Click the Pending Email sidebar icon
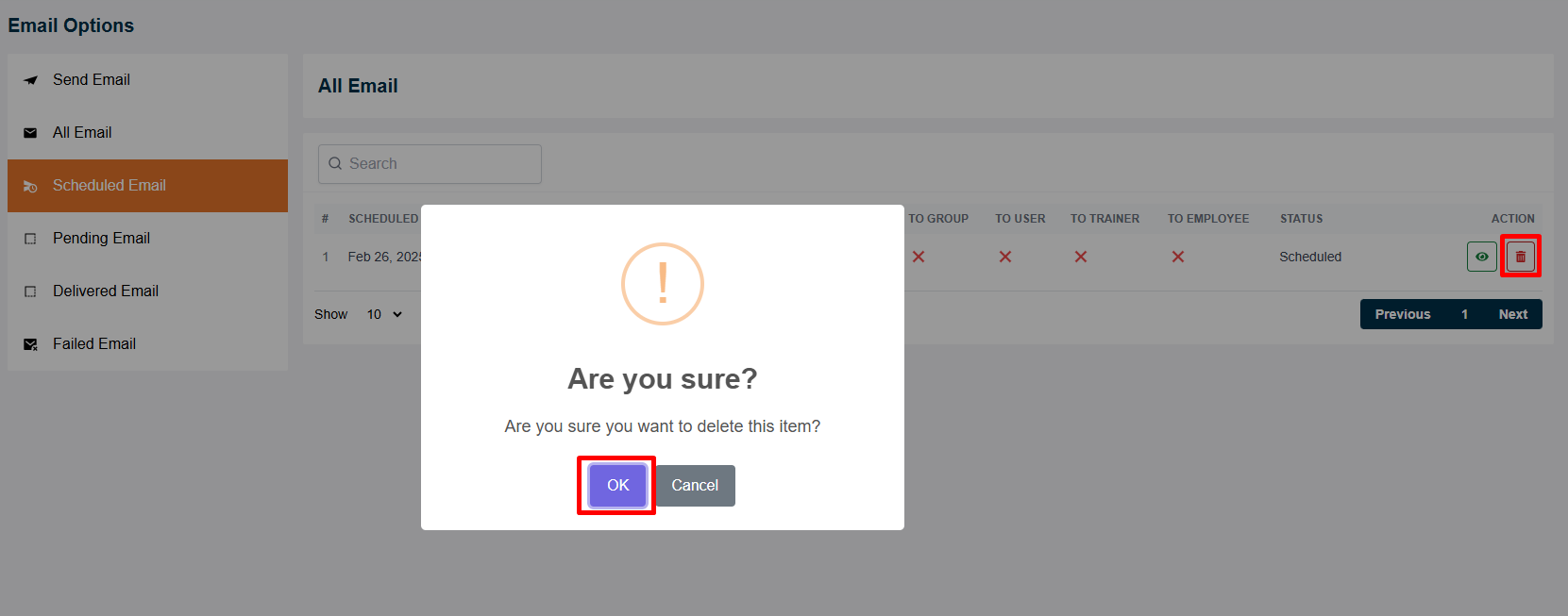The width and height of the screenshot is (1568, 616). pyautogui.click(x=30, y=239)
